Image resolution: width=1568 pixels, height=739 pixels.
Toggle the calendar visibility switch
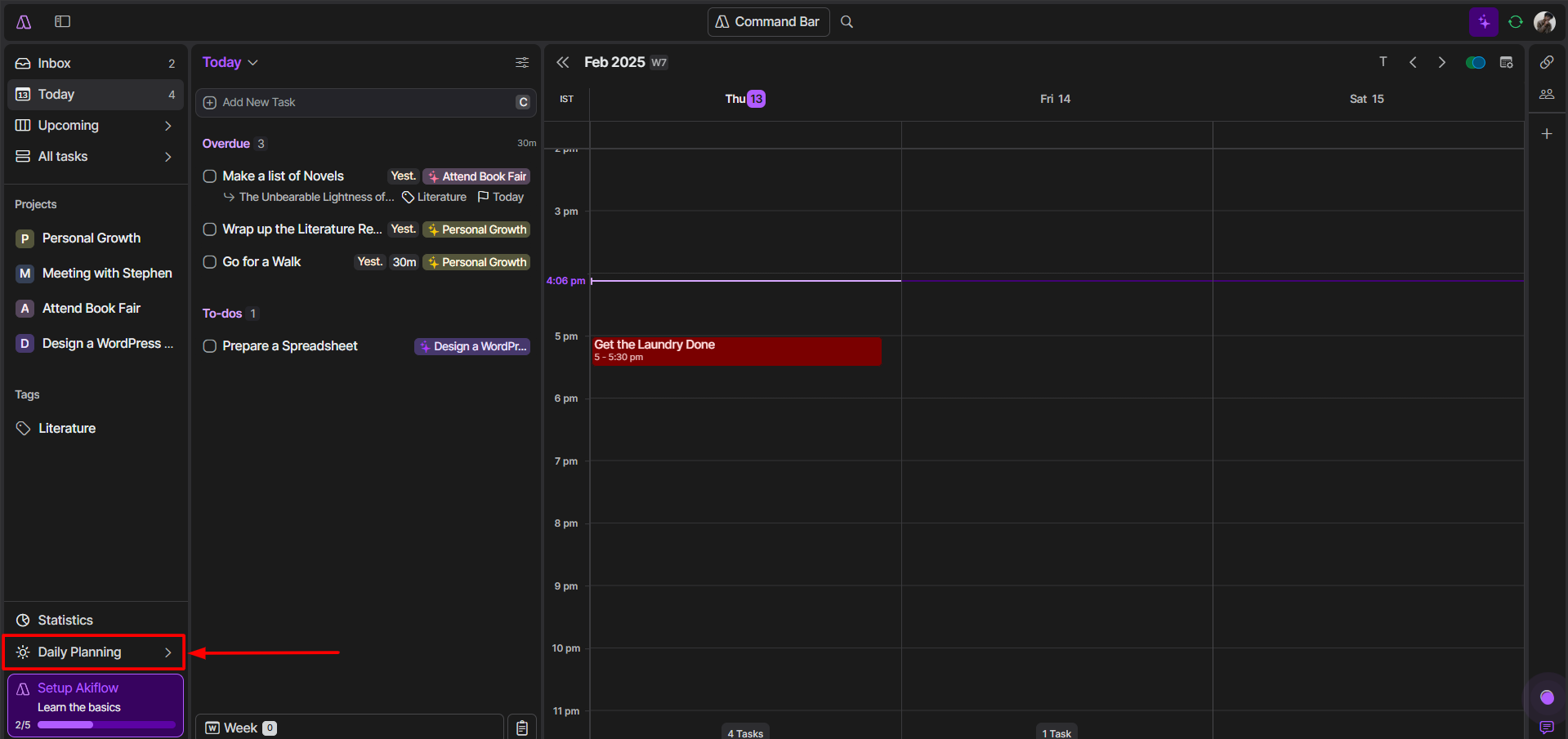1476,63
